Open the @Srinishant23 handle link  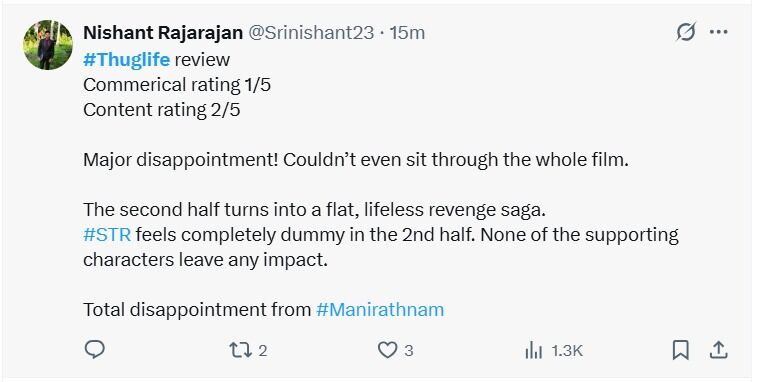coord(311,32)
